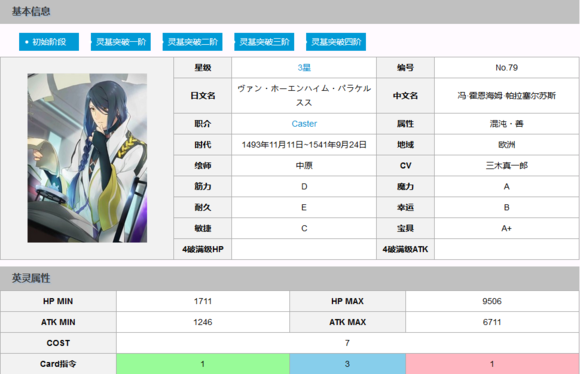Click the Japanese name cell text
Image resolution: width=580 pixels, height=374 pixels.
304,95
